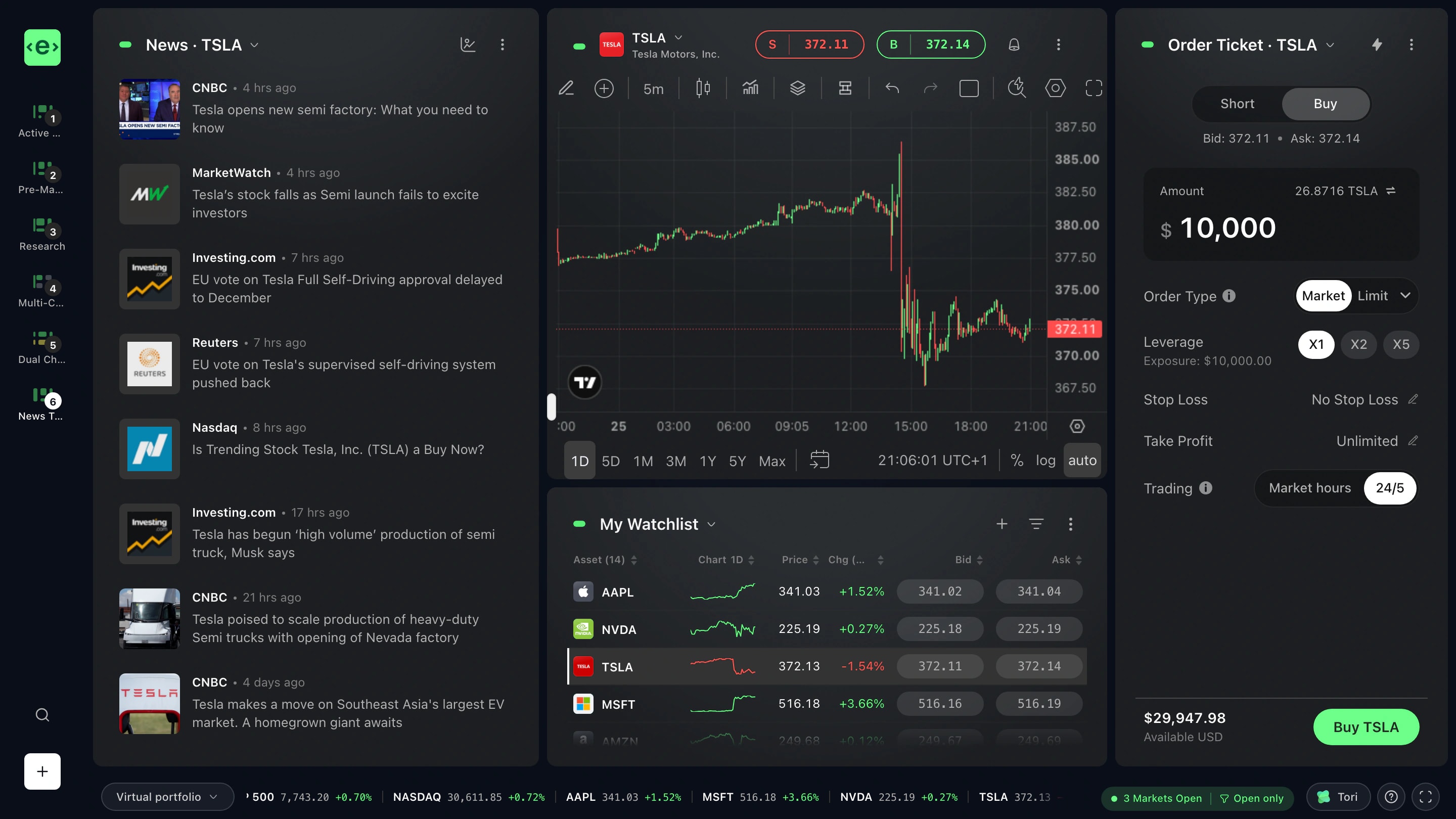Switch Trading to Market hours
Viewport: 1456px width, 819px height.
pos(1309,488)
